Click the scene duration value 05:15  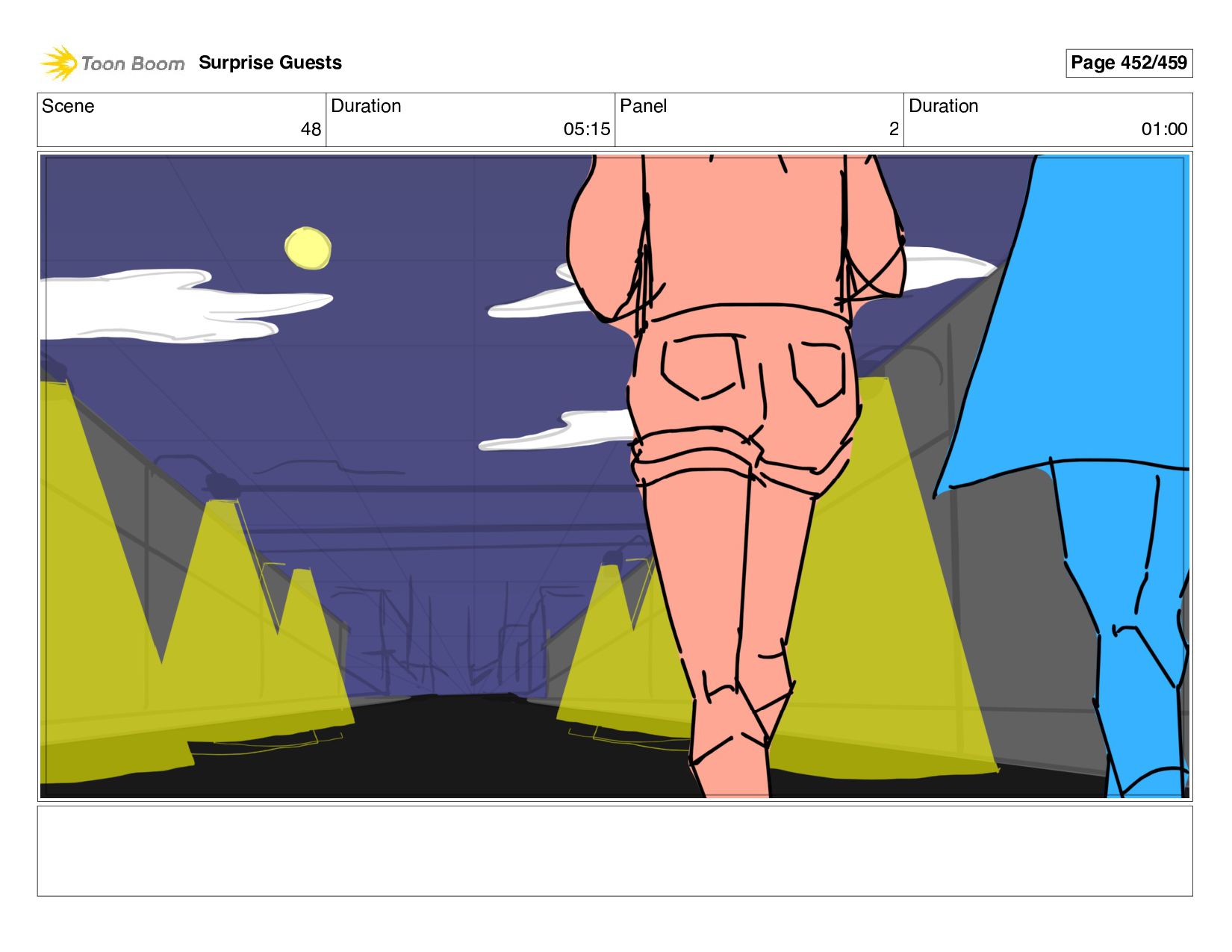coord(587,129)
